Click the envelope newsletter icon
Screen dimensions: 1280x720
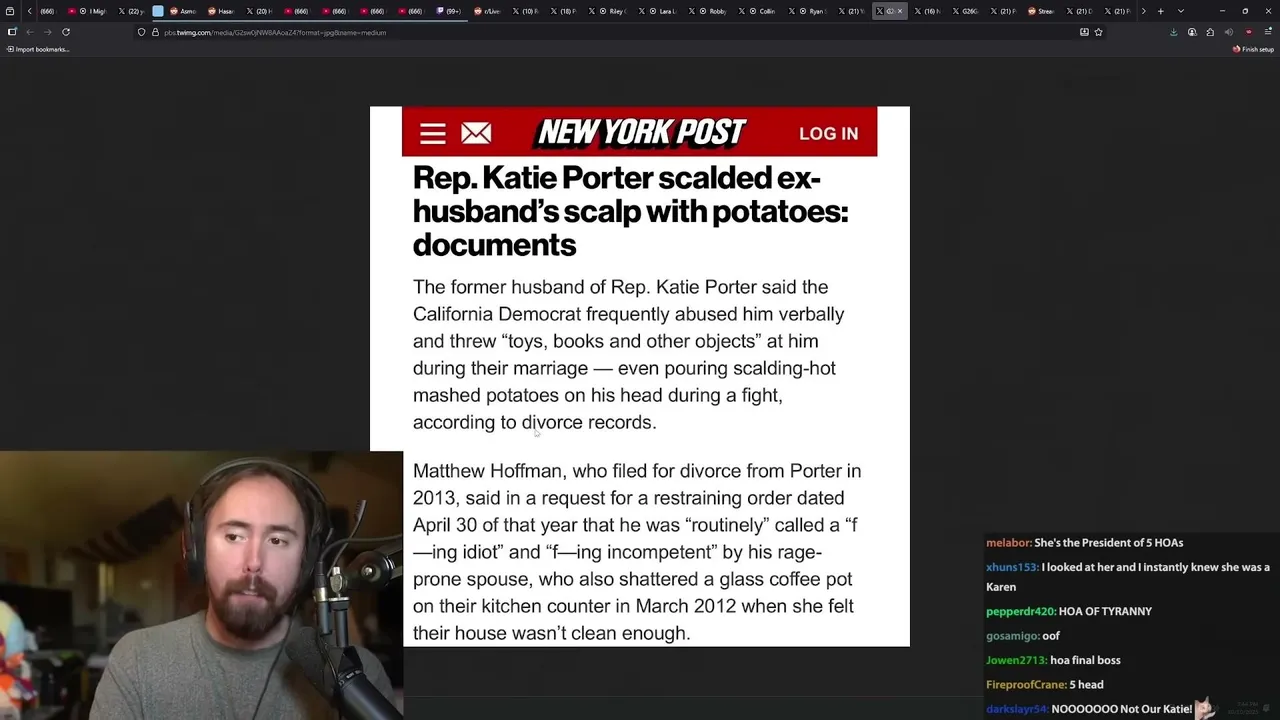476,133
